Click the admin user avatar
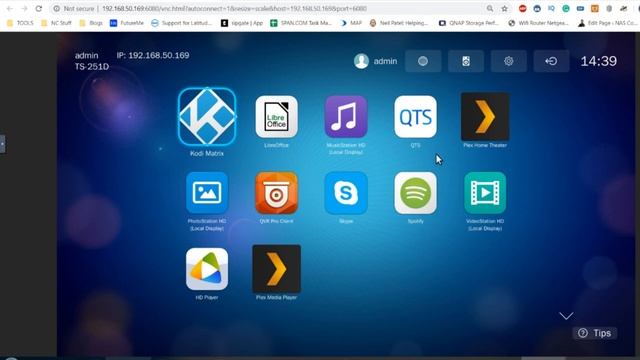The width and height of the screenshot is (640, 360). pos(361,61)
